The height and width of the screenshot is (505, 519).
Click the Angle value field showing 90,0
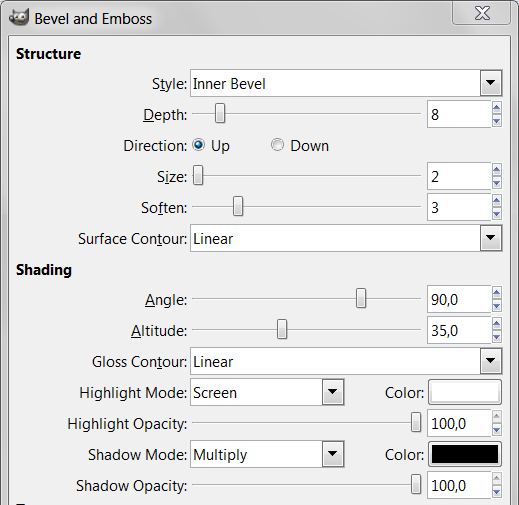click(x=459, y=299)
